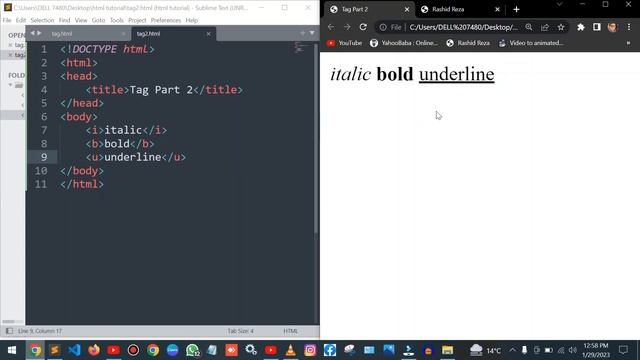Click the Sublime minimap preview

tap(300, 48)
